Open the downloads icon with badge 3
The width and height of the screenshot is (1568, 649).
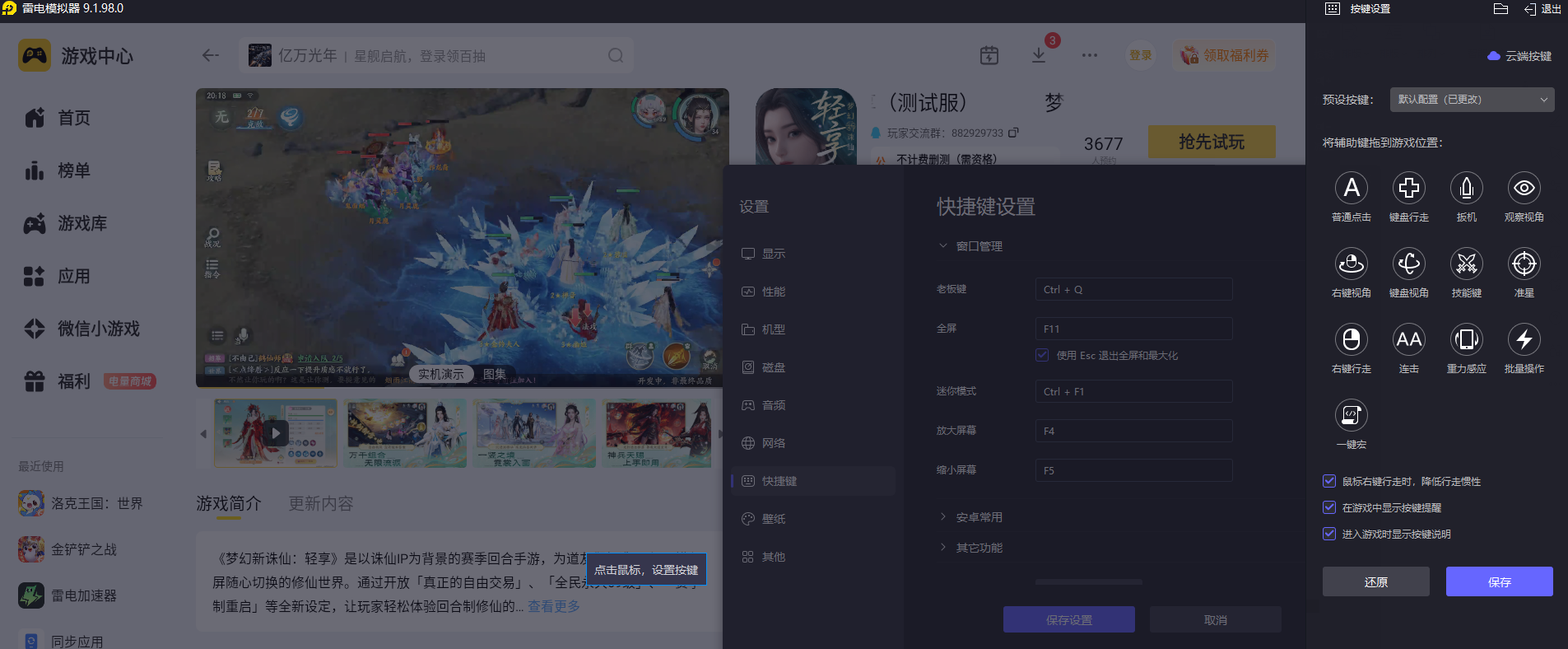(1039, 55)
